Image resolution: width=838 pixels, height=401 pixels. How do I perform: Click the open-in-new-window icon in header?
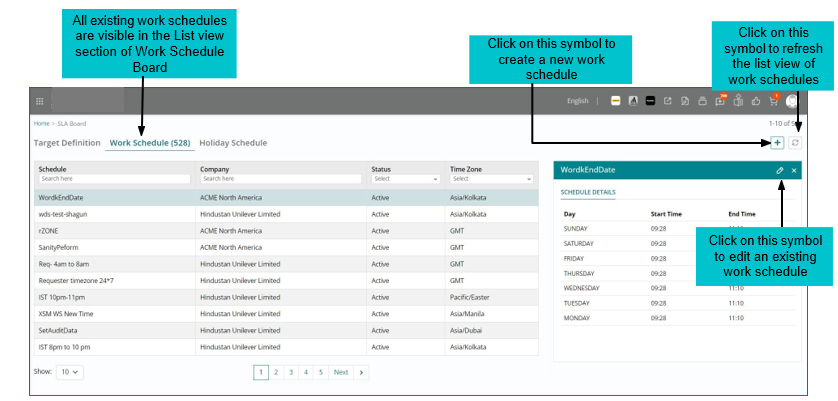point(668,101)
